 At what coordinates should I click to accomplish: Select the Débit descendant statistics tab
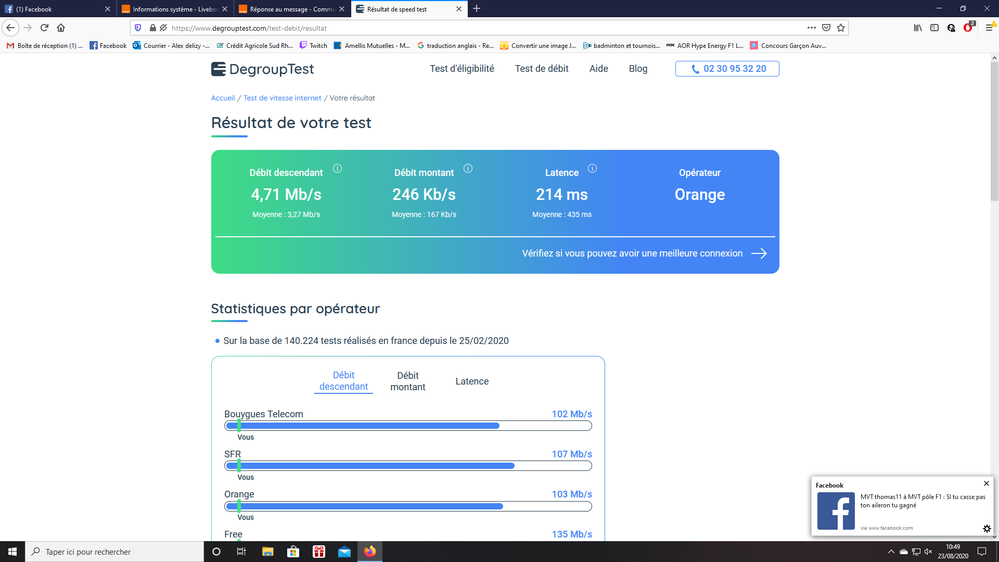(343, 381)
